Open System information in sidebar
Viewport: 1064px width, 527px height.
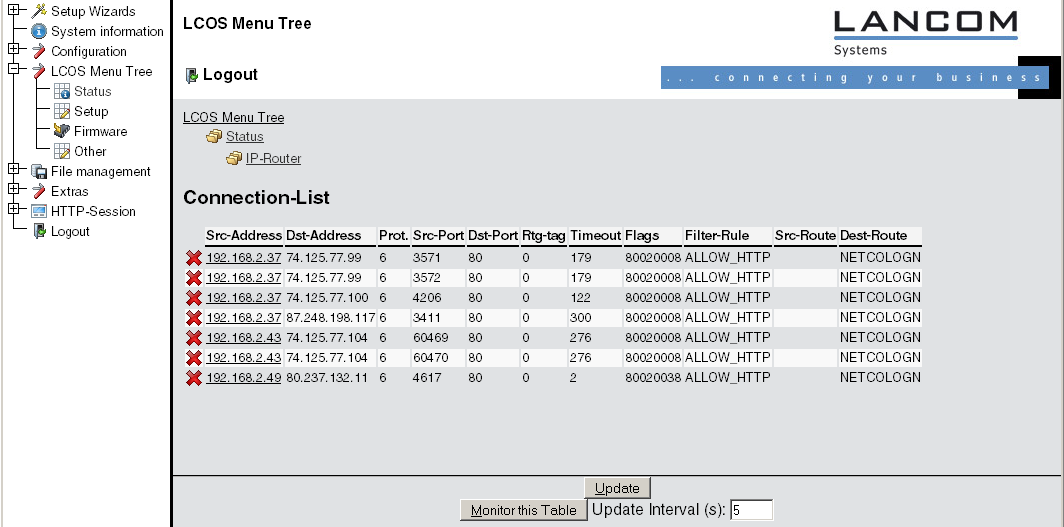(x=107, y=31)
